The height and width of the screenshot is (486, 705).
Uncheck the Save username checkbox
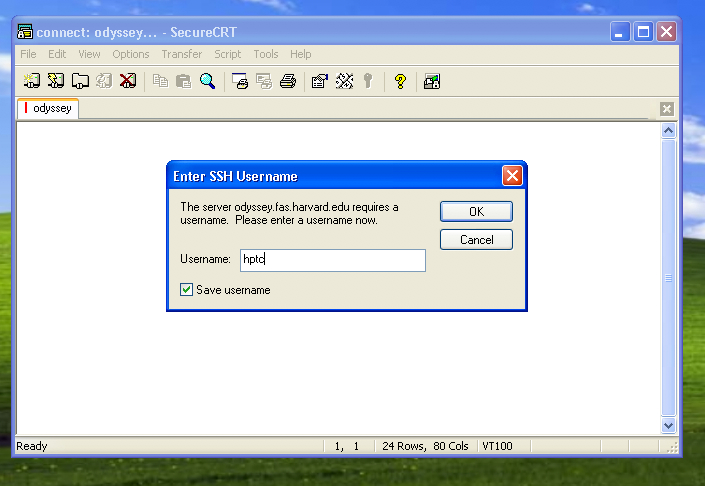187,290
